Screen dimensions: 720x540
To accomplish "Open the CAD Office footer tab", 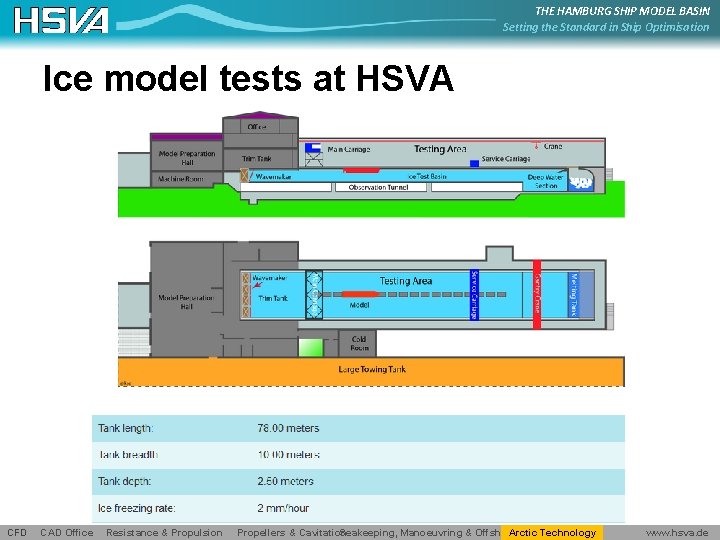I will click(x=67, y=533).
